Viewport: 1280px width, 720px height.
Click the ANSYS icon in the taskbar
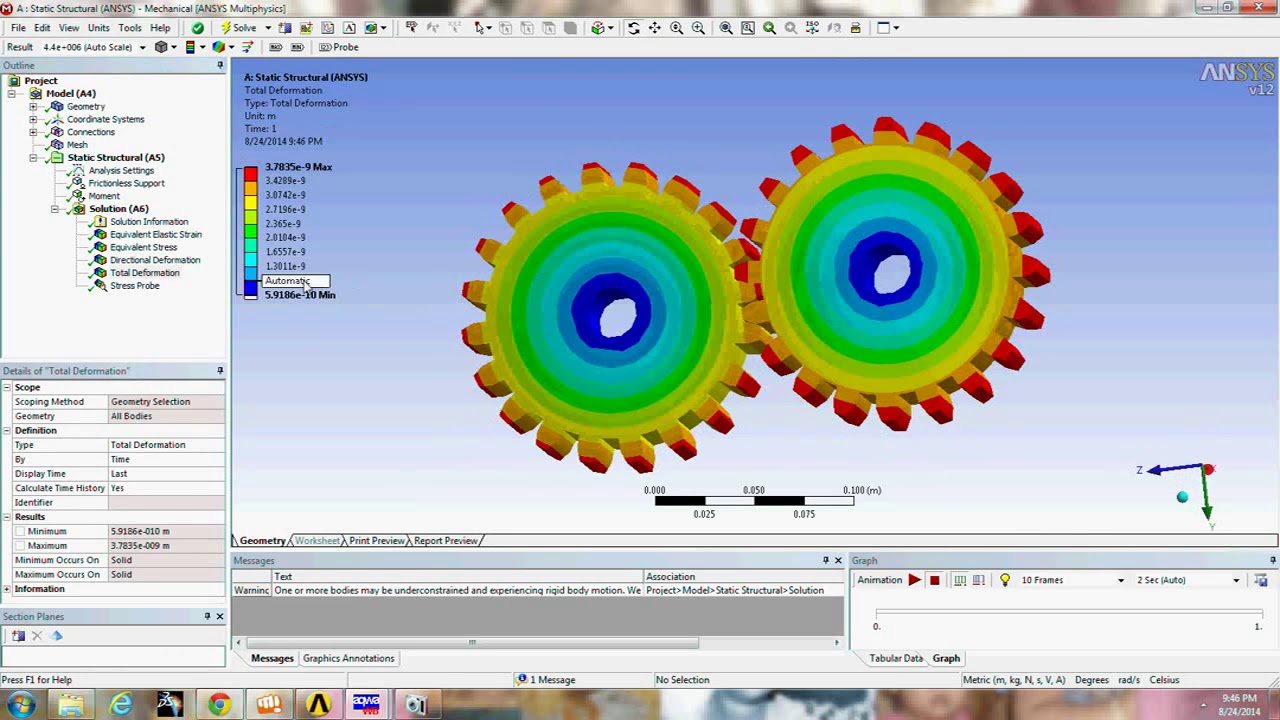(319, 705)
